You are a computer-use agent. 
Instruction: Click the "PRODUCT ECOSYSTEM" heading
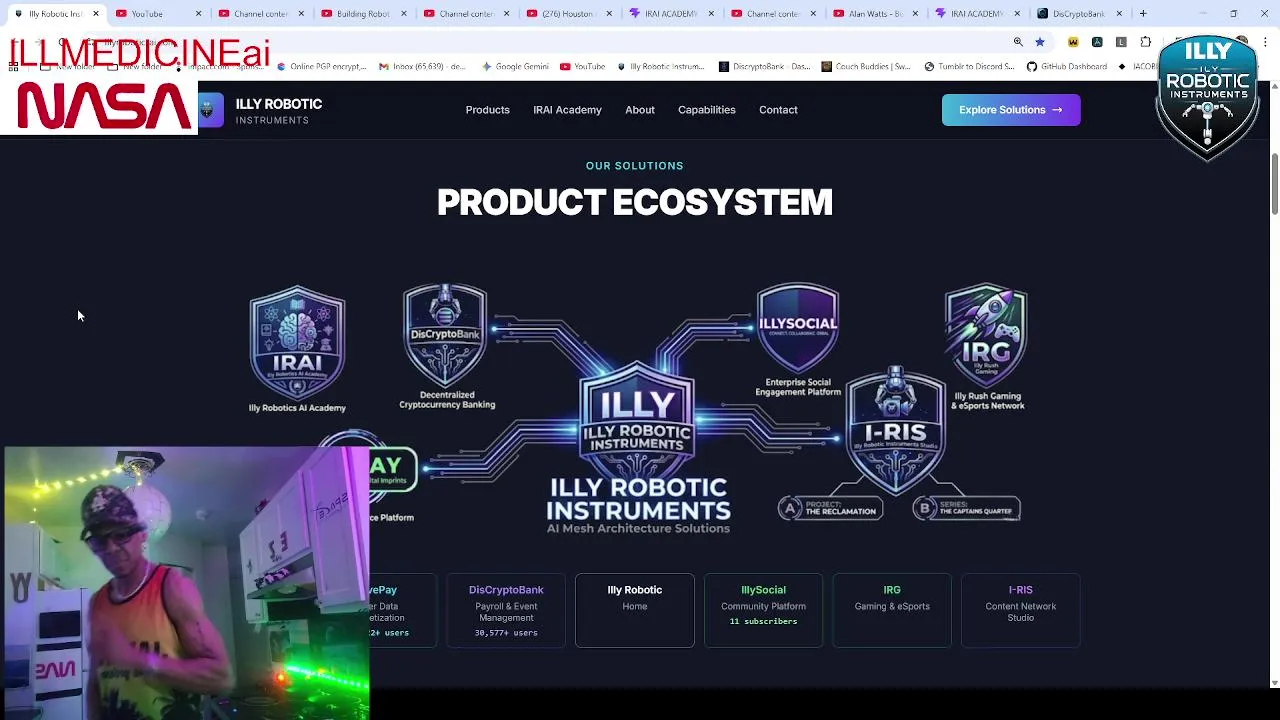click(635, 202)
